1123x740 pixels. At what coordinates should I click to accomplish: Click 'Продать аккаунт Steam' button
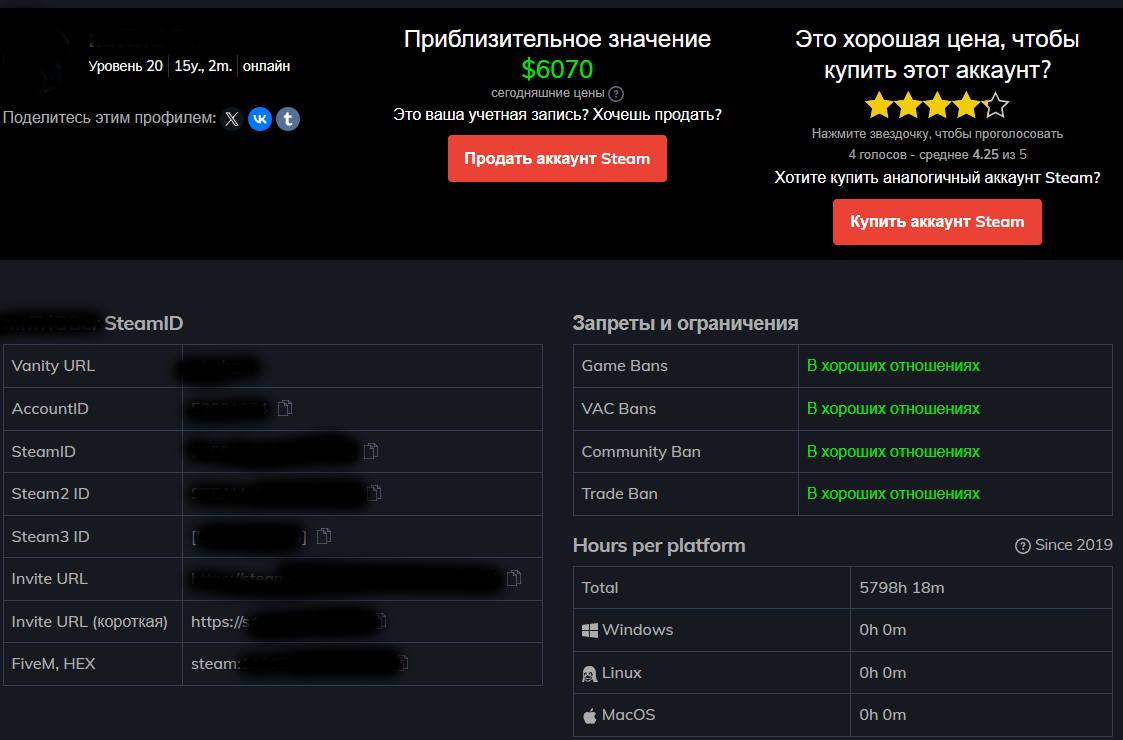pyautogui.click(x=557, y=158)
